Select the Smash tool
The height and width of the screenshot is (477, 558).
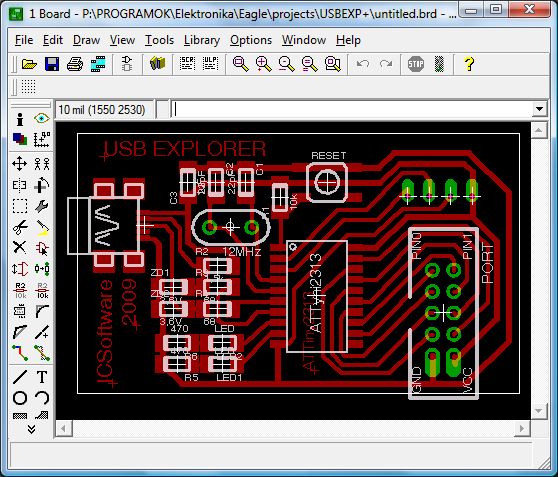point(20,311)
